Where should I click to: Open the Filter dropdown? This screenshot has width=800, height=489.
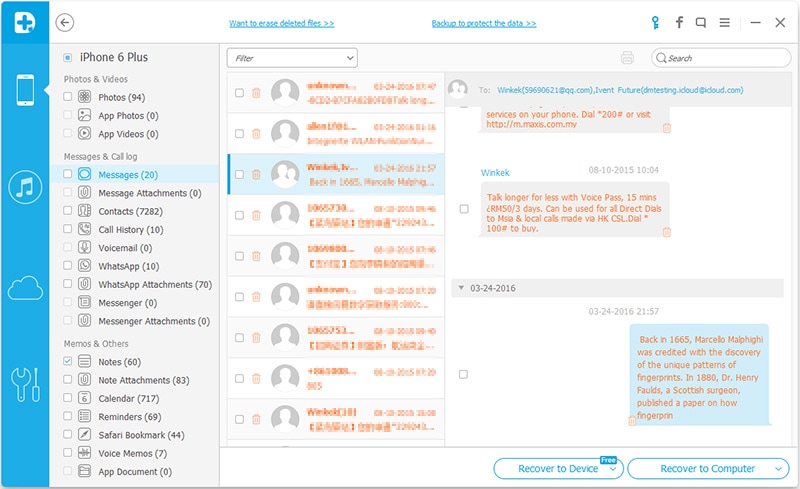[x=292, y=58]
